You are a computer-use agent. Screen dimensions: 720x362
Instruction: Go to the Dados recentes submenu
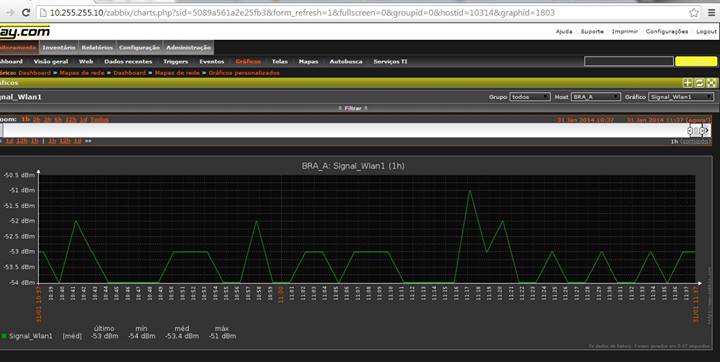point(128,62)
